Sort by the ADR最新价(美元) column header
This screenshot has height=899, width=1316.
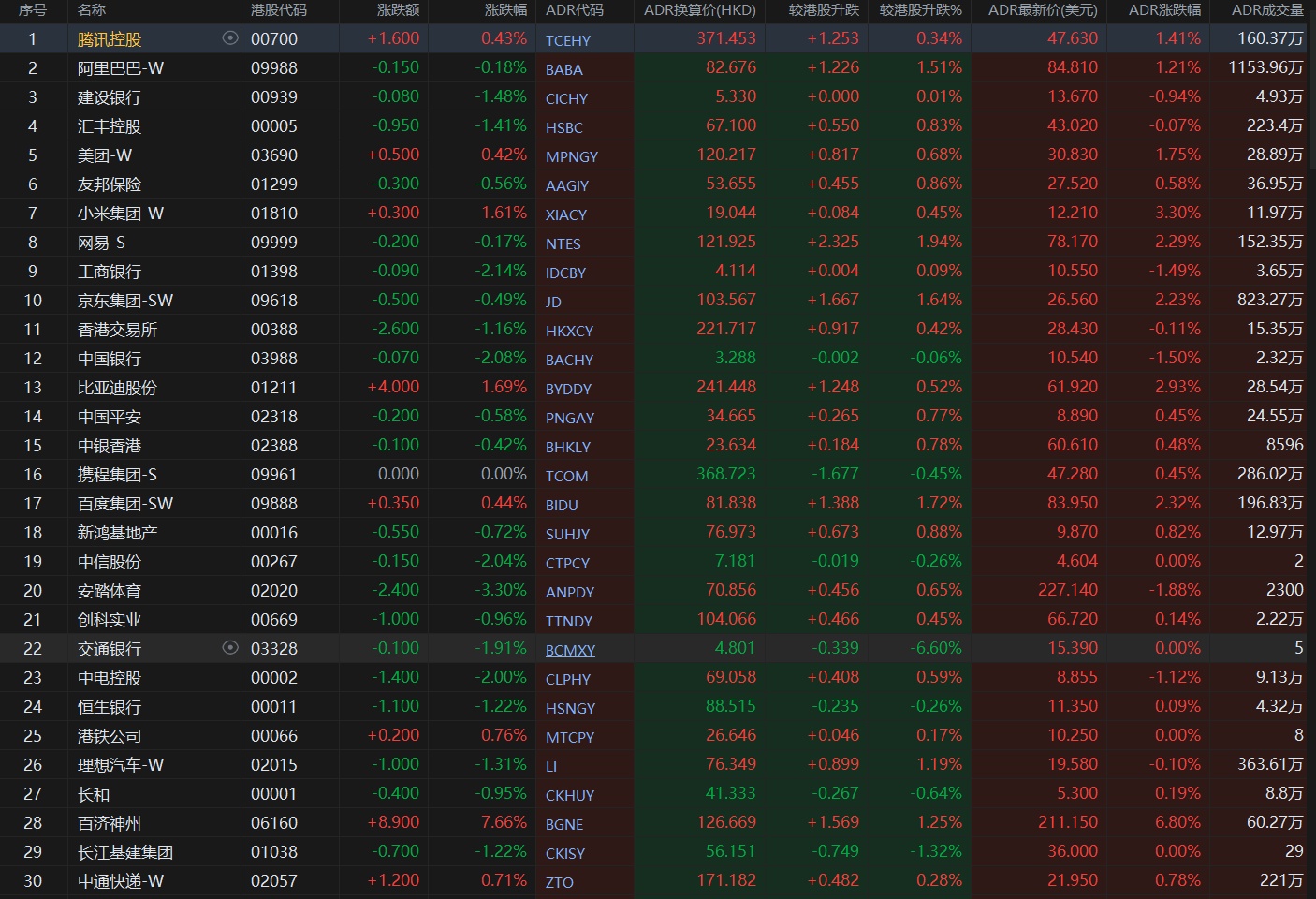click(1043, 10)
